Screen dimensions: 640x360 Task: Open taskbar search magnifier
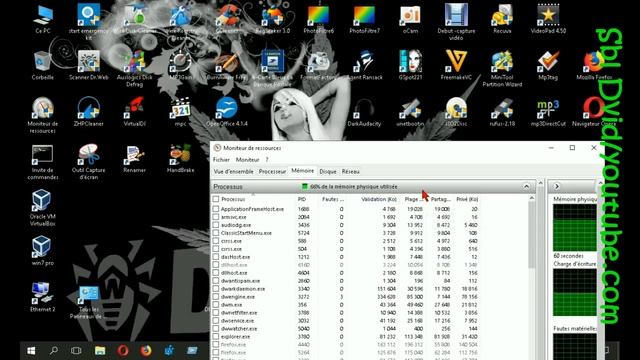53,350
